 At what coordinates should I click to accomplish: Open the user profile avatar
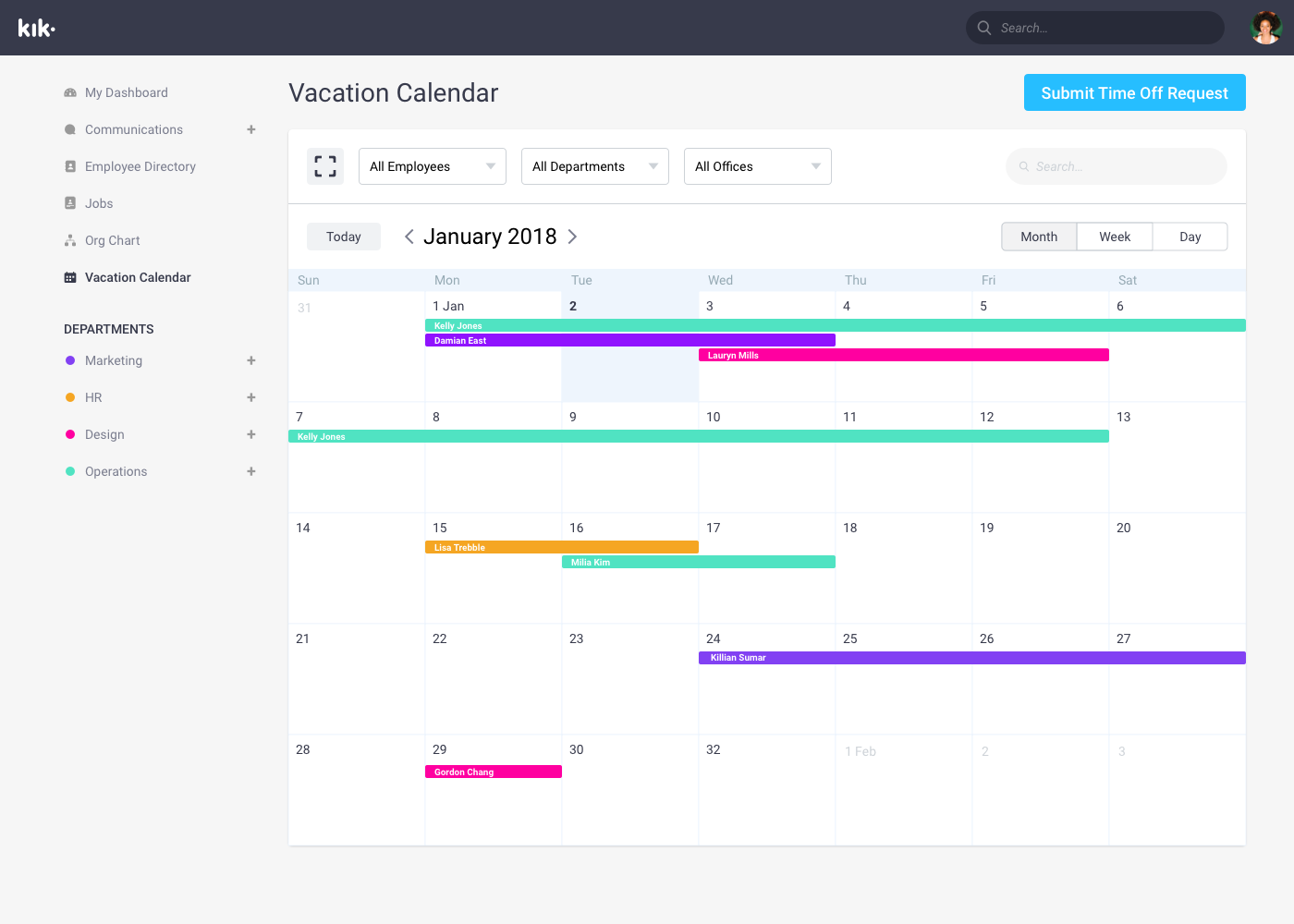click(x=1265, y=28)
